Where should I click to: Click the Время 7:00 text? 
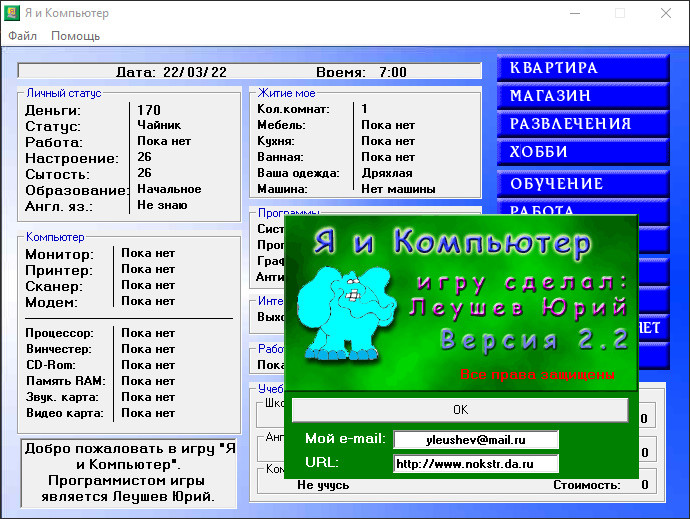tap(361, 72)
